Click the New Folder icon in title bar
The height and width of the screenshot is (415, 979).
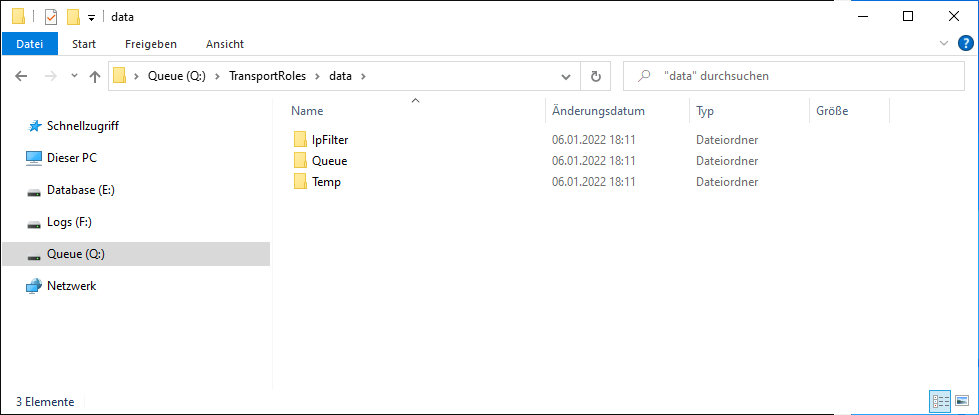72,16
